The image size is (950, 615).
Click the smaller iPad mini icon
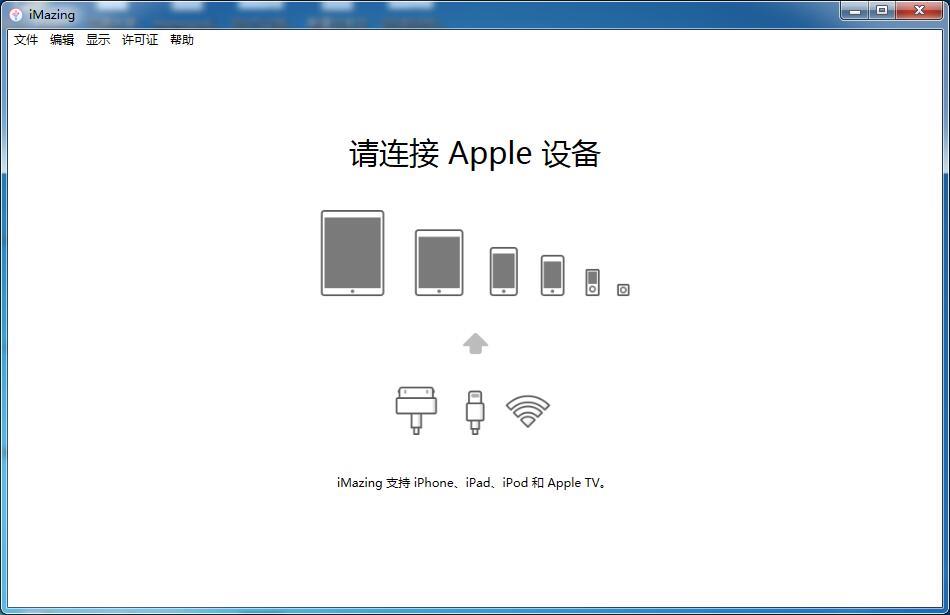439,262
